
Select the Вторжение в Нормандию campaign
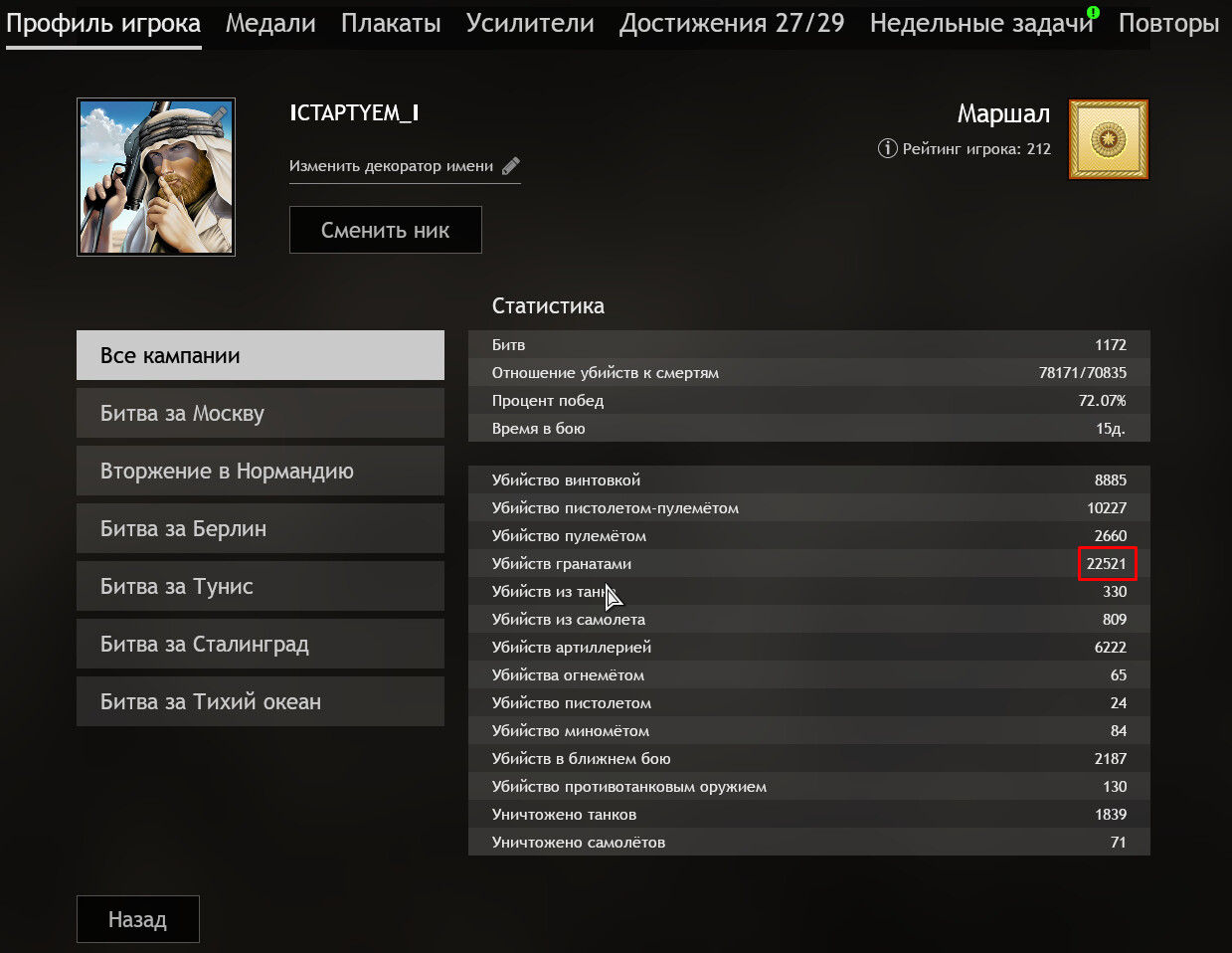coord(261,471)
